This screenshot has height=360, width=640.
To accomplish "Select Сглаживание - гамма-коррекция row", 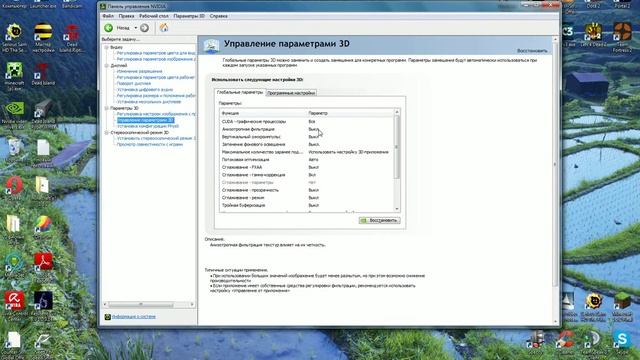I will click(x=307, y=175).
